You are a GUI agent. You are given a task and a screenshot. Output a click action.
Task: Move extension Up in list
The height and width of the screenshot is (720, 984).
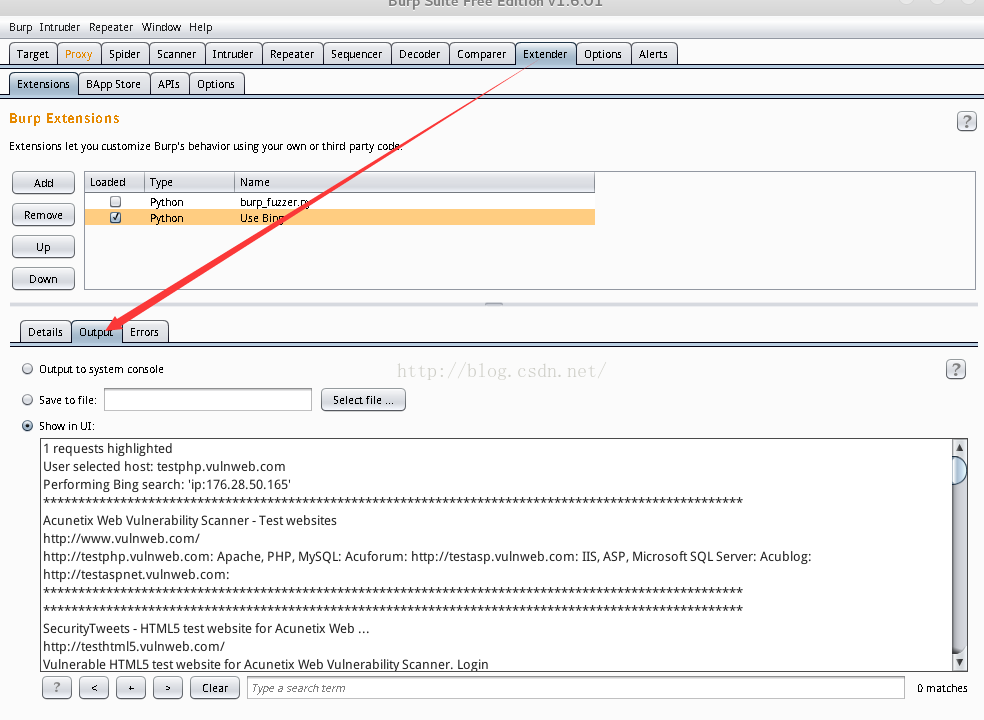pos(43,247)
